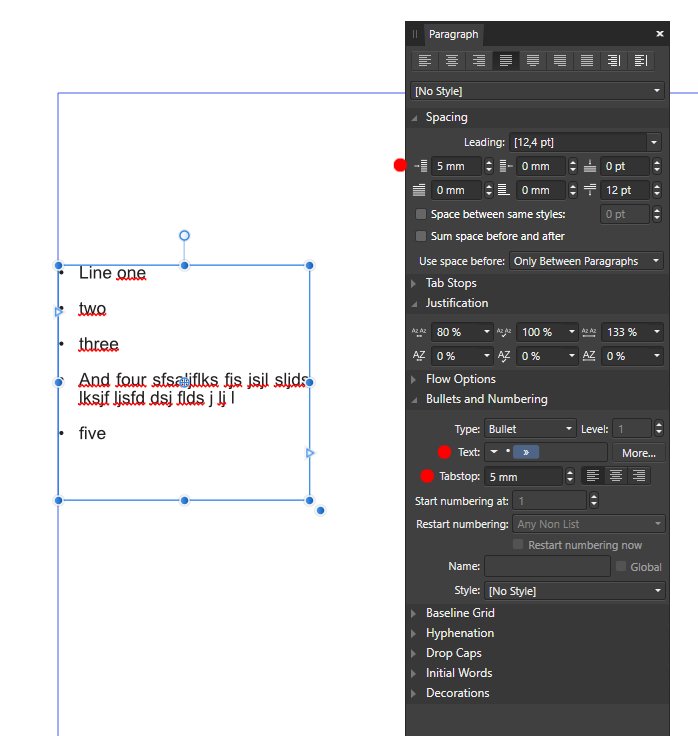
Task: Expand the Tab Stops section
Action: [414, 284]
